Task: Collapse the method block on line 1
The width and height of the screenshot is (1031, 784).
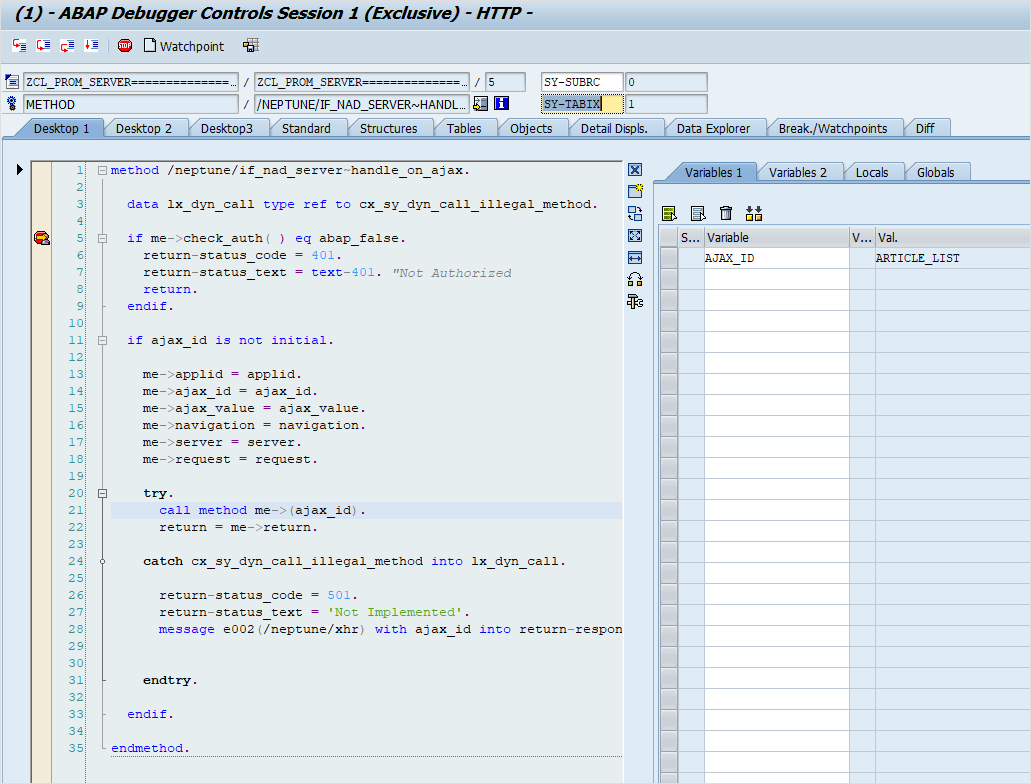Action: pyautogui.click(x=102, y=170)
